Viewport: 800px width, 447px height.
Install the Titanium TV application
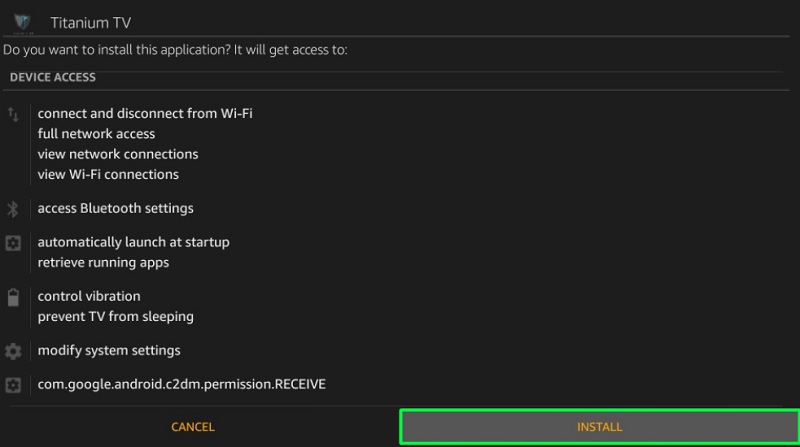(x=599, y=427)
